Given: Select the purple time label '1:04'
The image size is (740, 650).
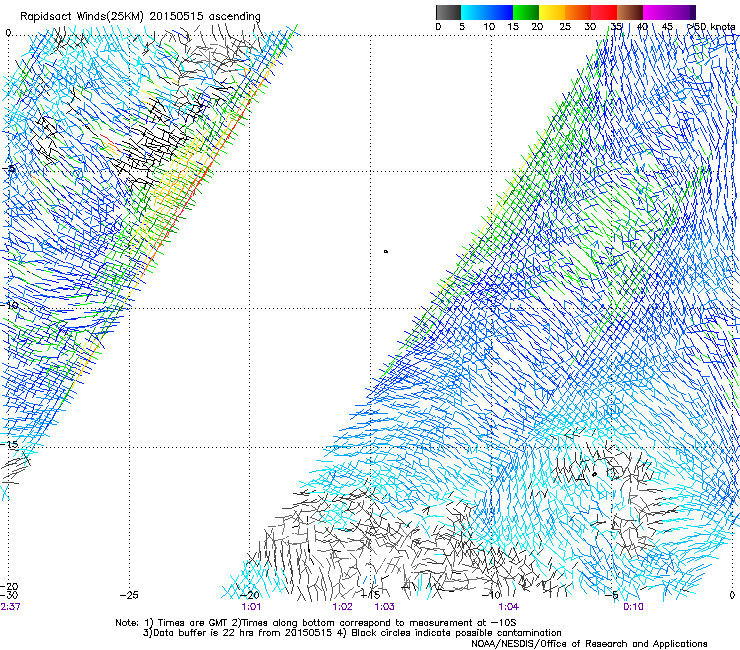Looking at the screenshot, I should (x=508, y=606).
